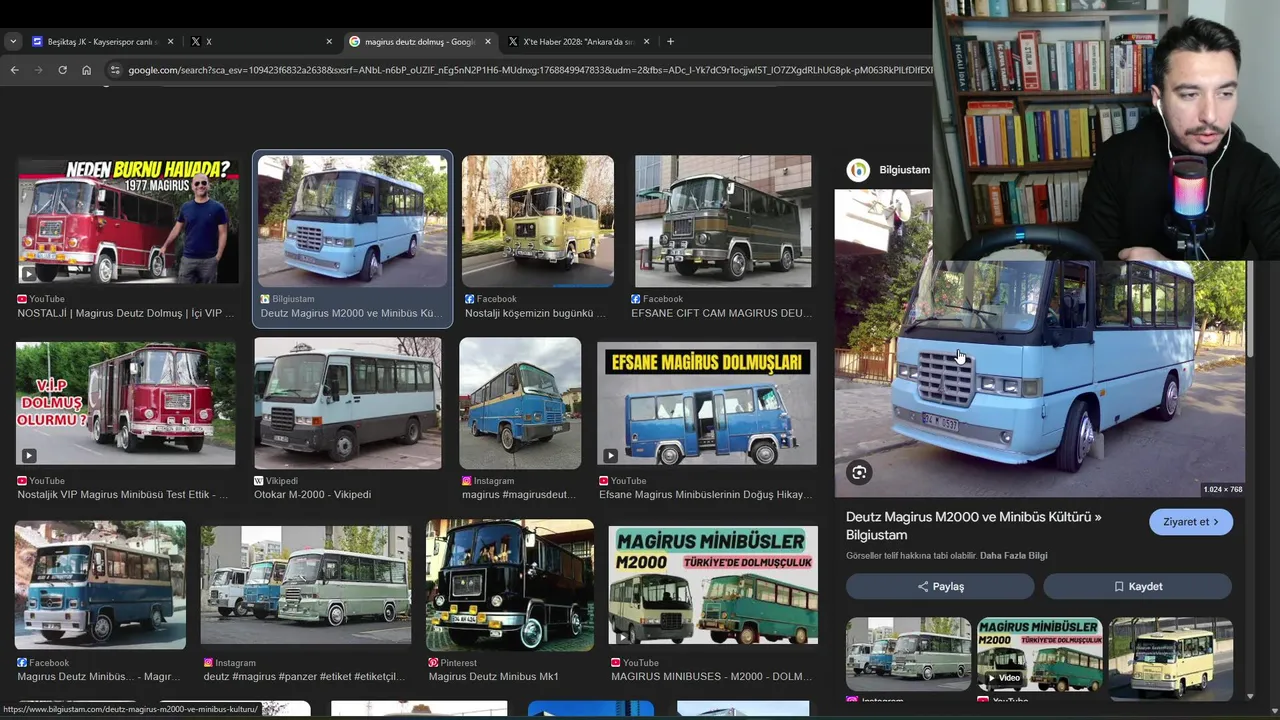The height and width of the screenshot is (720, 1280).
Task: Click the Bilgiustam site name in preview header
Action: [x=905, y=170]
